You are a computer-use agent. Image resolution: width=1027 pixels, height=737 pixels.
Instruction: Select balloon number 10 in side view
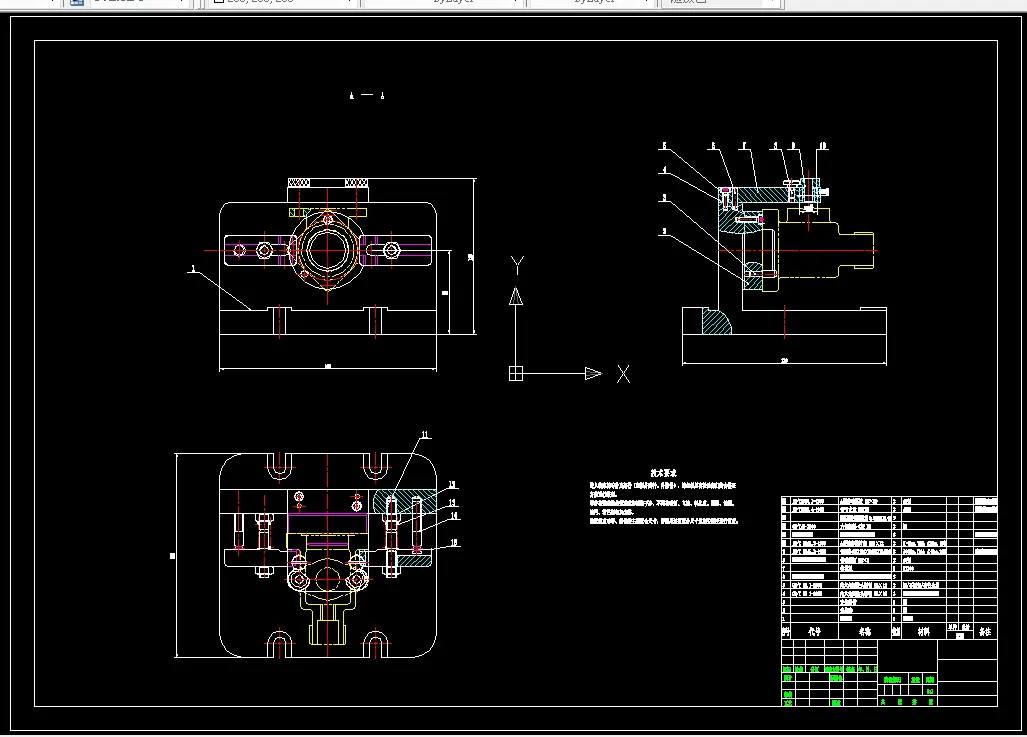point(823,146)
